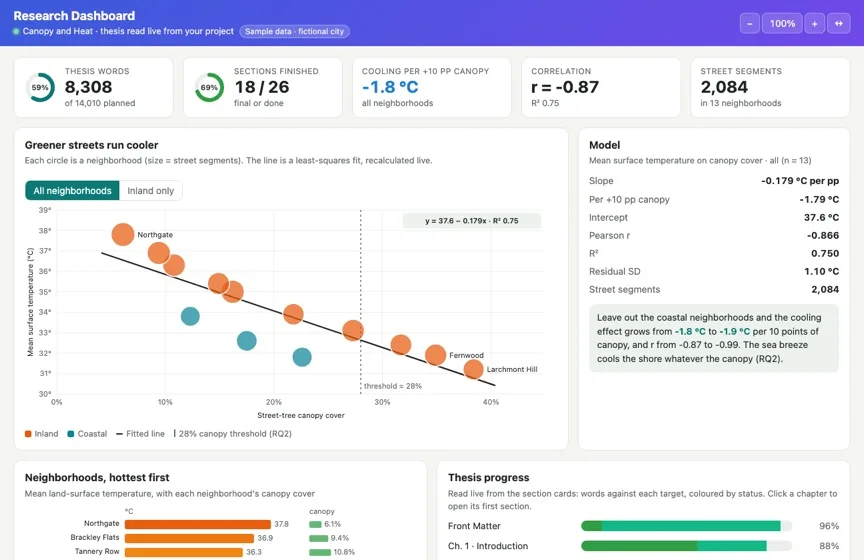Click the Northgate circle on scatter plot

[123, 234]
